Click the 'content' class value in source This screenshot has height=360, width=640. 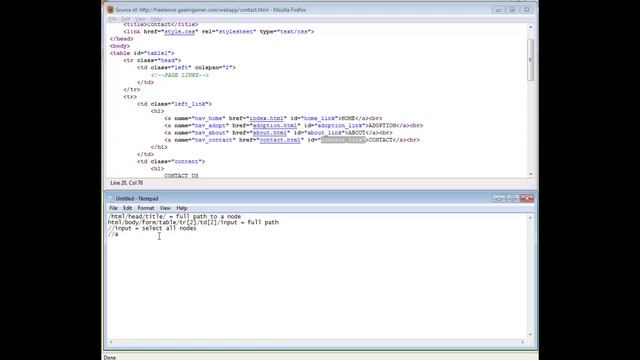pos(188,162)
